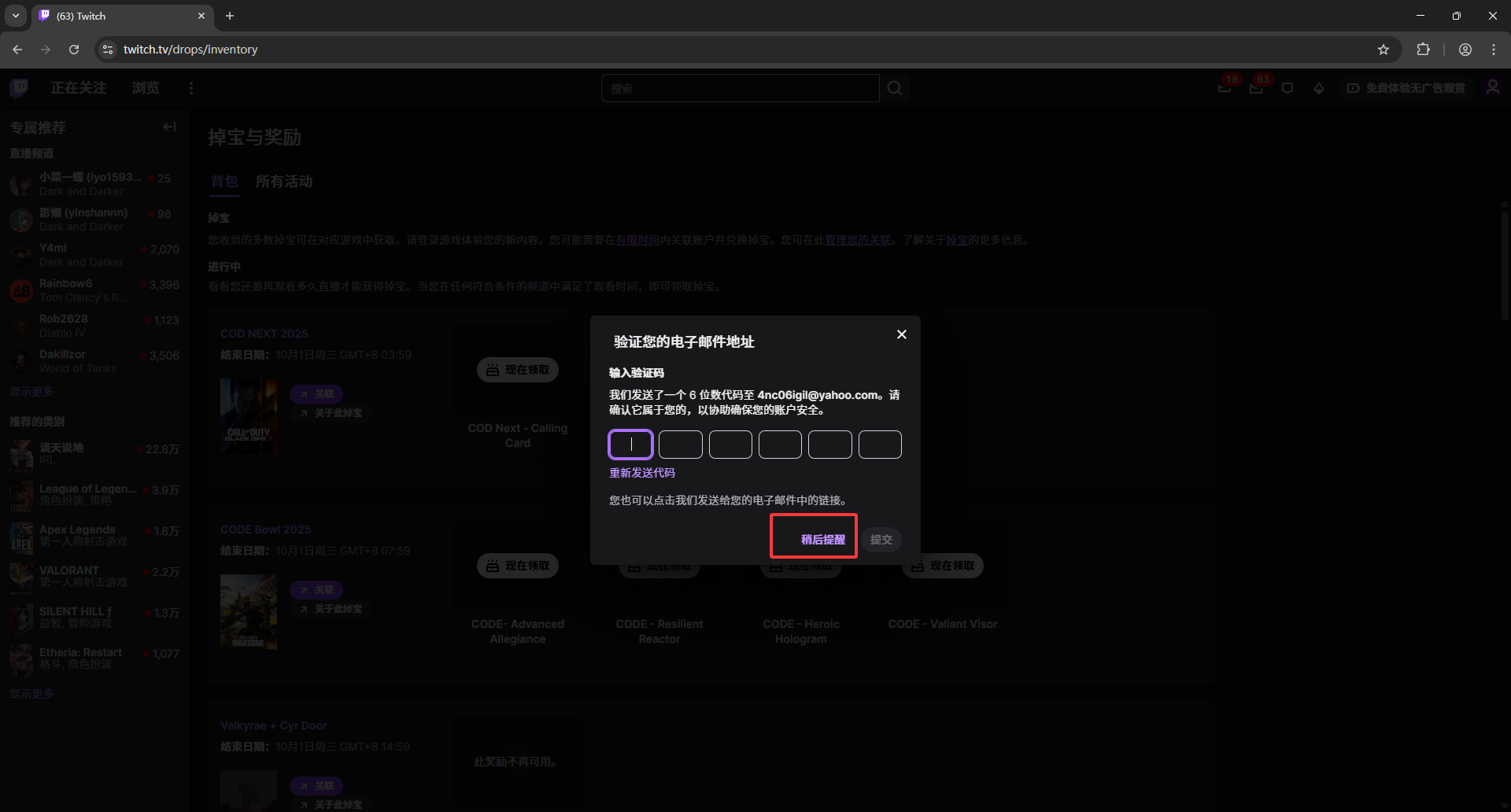
Task: Open the browser extensions puzzle icon
Action: click(x=1423, y=50)
